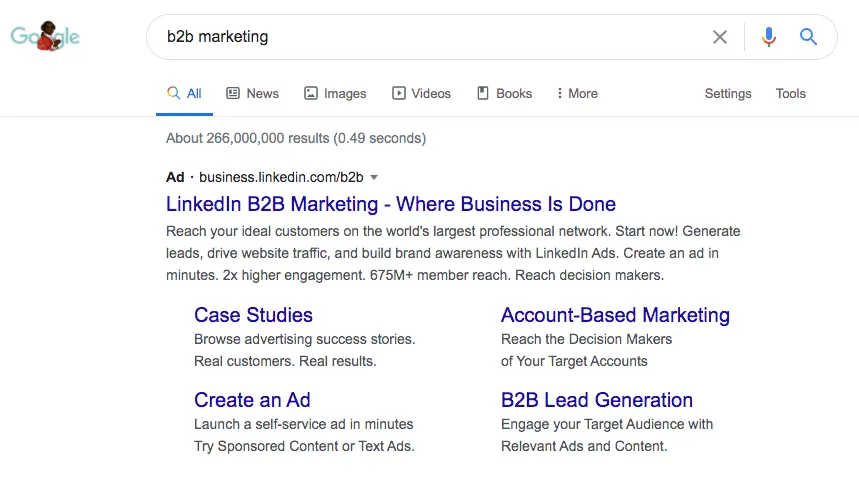Click the Images tab icon
The image size is (859, 477).
[x=311, y=93]
